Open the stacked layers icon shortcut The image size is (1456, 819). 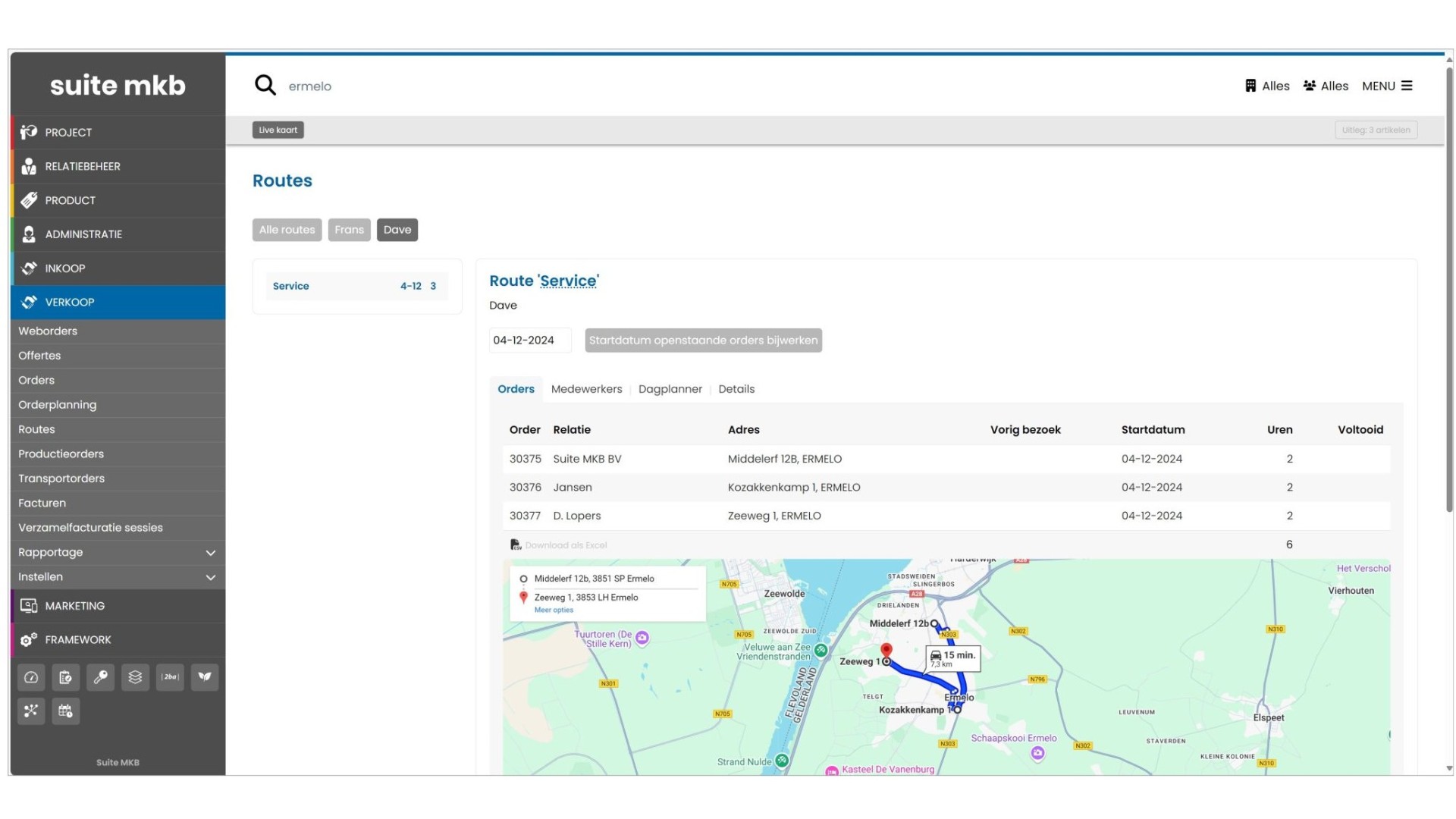[135, 677]
